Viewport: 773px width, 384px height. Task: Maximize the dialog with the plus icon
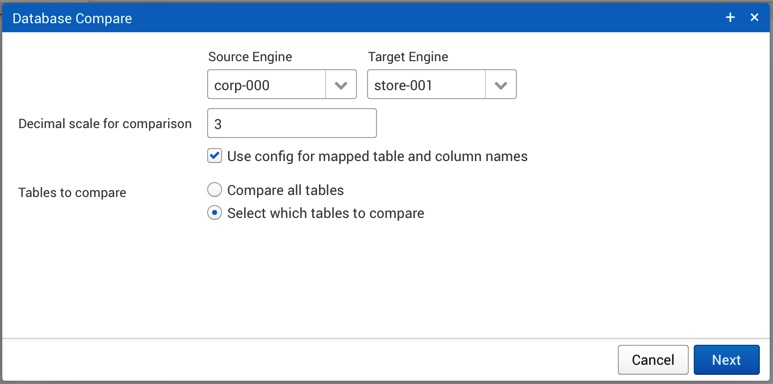click(730, 18)
